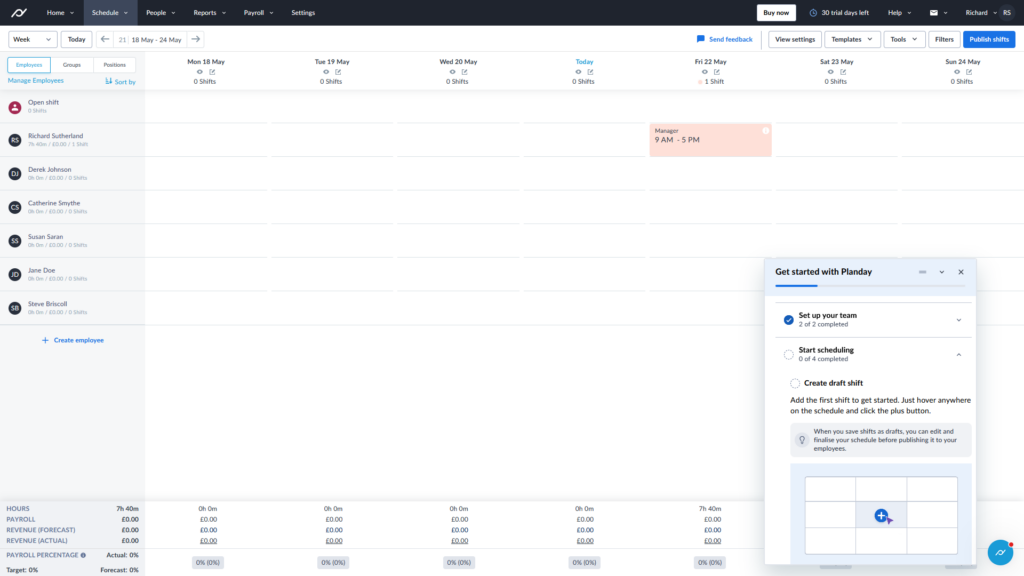Expand Set up your team section
The height and width of the screenshot is (576, 1024).
(x=959, y=320)
